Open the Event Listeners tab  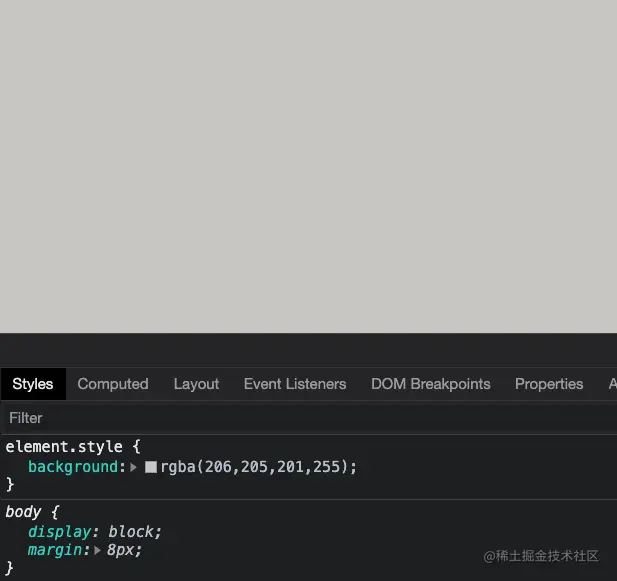click(x=295, y=384)
